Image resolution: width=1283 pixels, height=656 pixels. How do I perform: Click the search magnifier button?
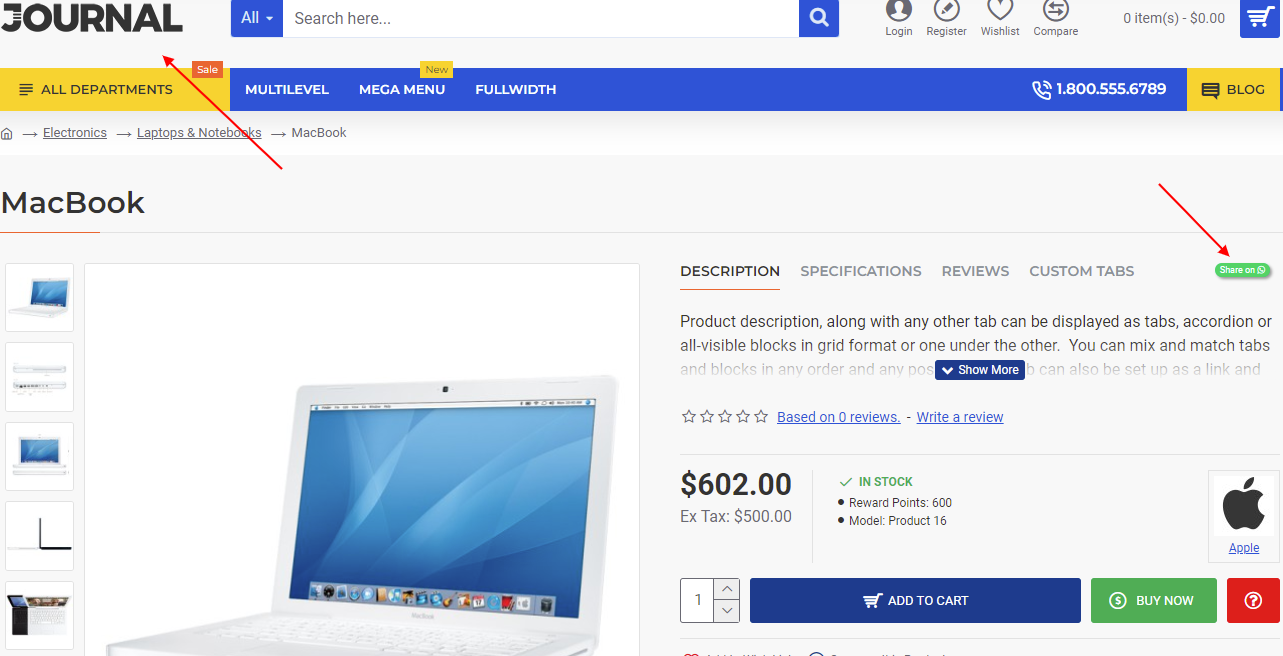pos(819,18)
